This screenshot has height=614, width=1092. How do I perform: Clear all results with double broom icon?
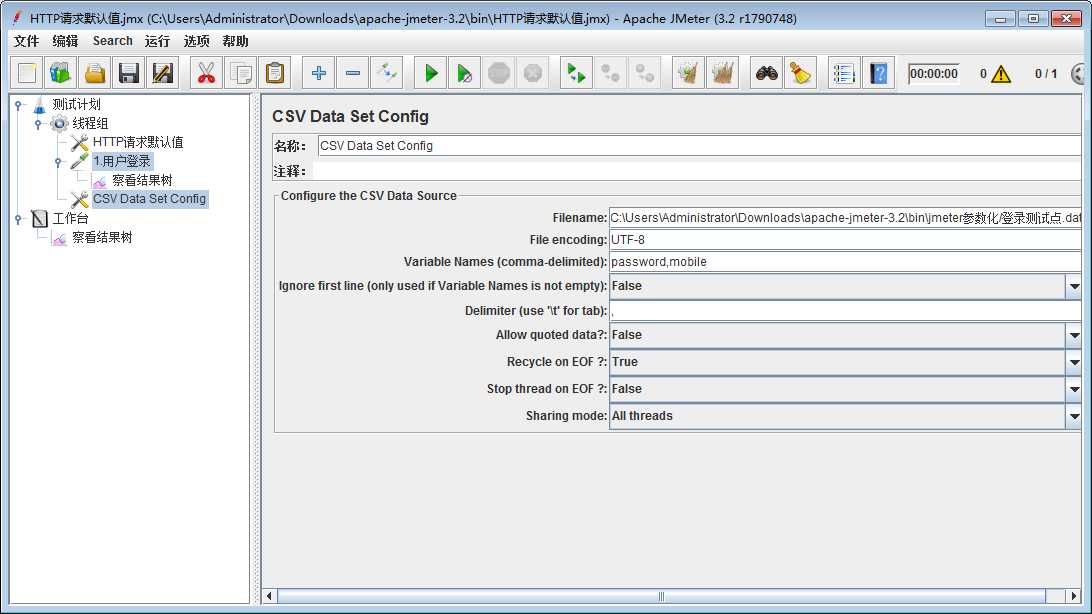click(x=722, y=73)
